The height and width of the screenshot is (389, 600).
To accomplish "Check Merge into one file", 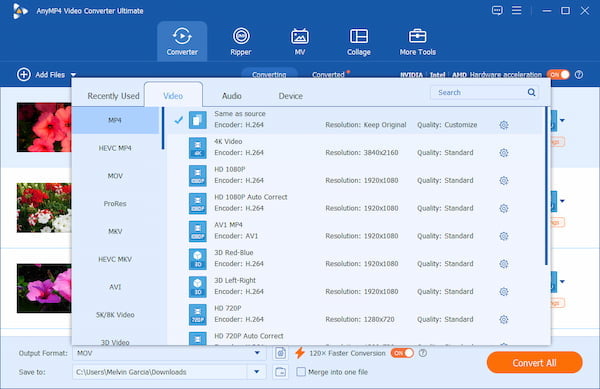I will [301, 372].
